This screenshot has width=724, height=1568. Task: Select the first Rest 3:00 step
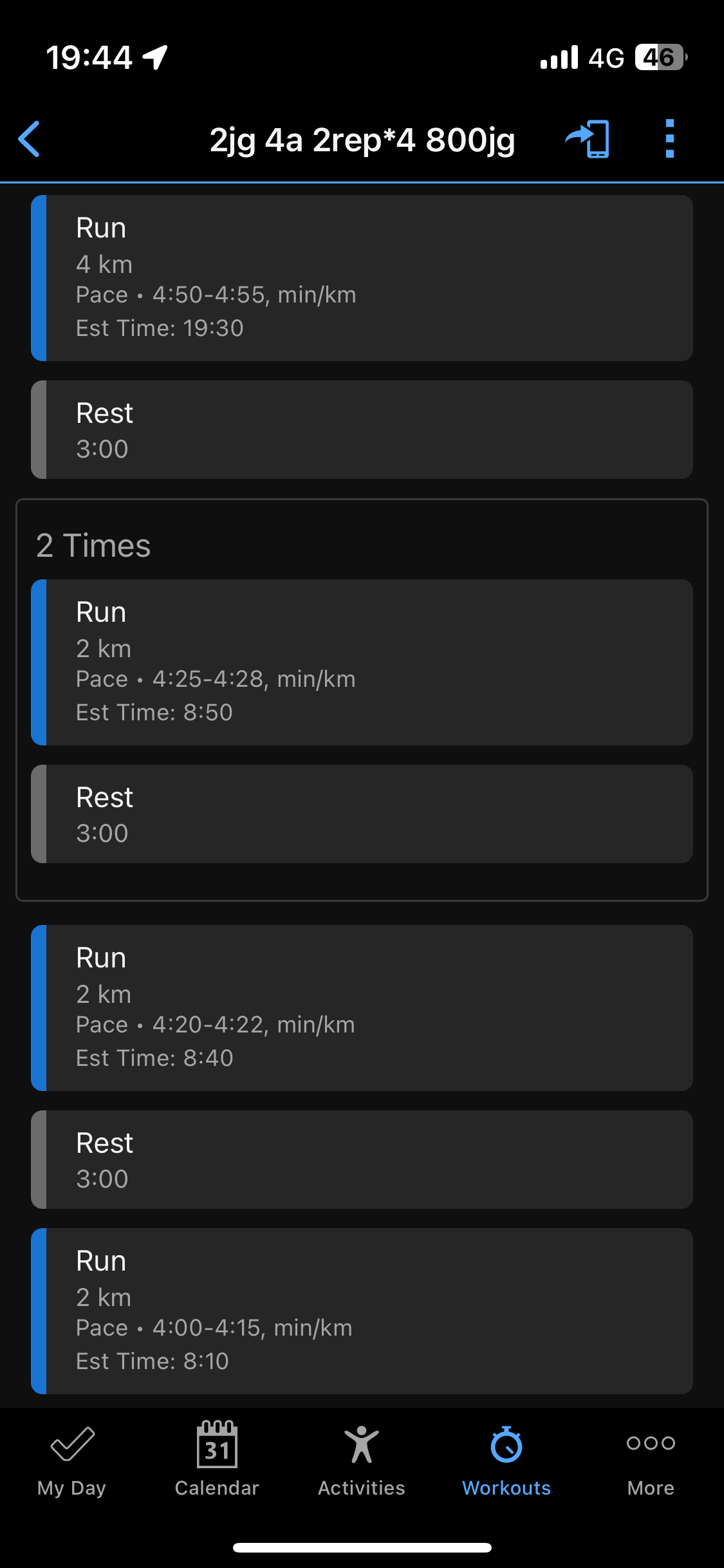(x=362, y=429)
